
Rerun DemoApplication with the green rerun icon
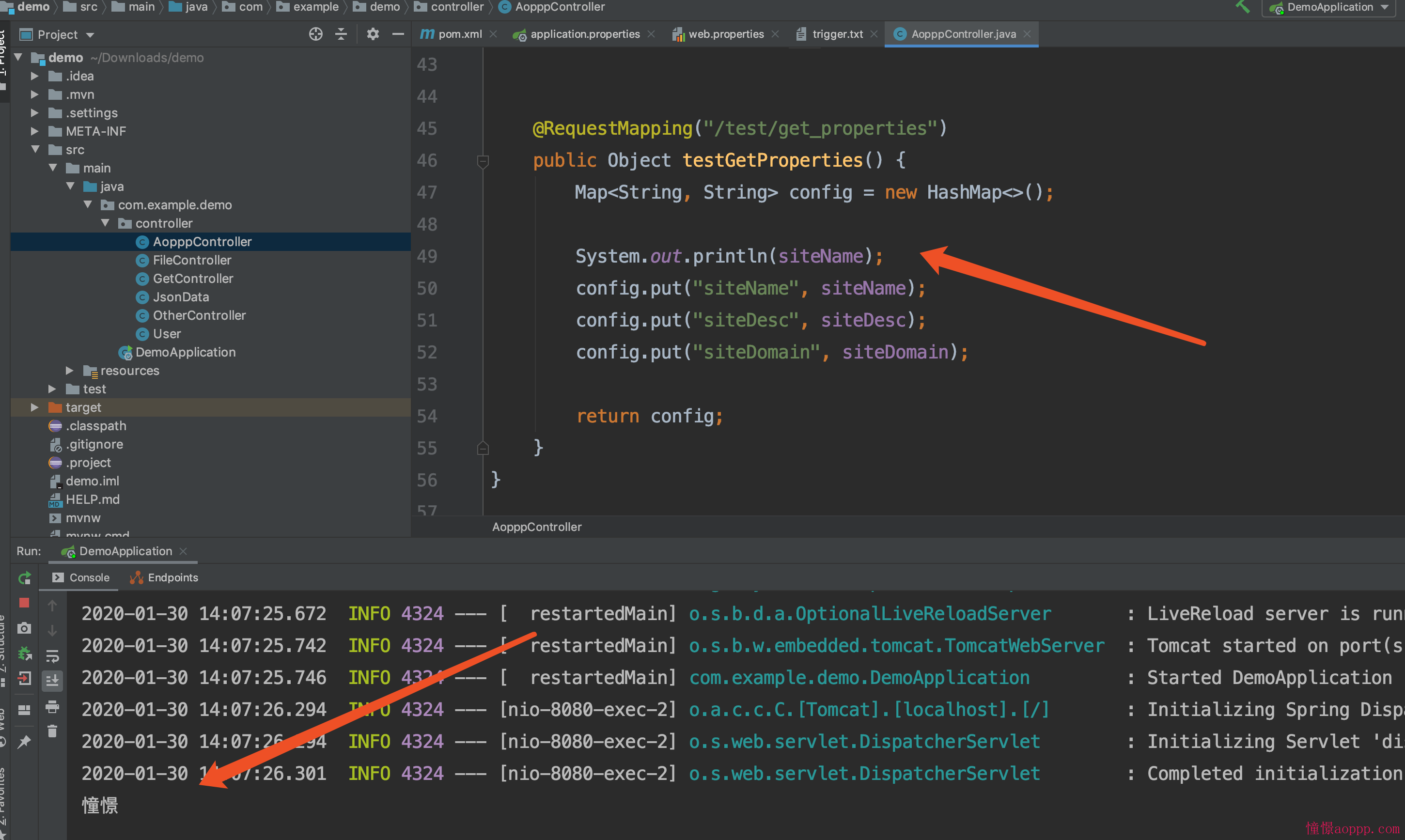coord(24,578)
